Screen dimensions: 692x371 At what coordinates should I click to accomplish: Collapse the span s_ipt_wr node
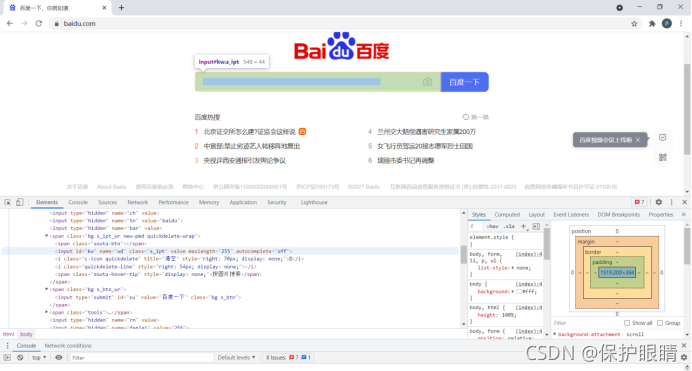point(46,236)
